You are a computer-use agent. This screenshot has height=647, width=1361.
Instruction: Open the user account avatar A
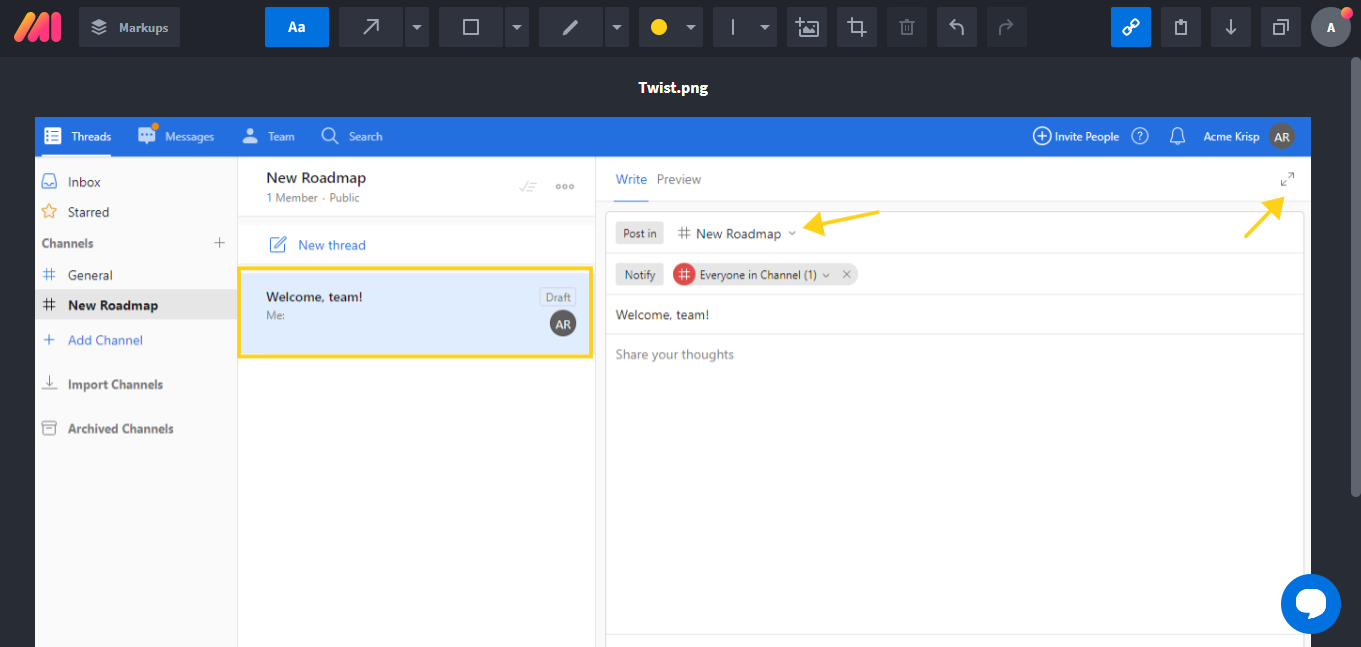1331,27
